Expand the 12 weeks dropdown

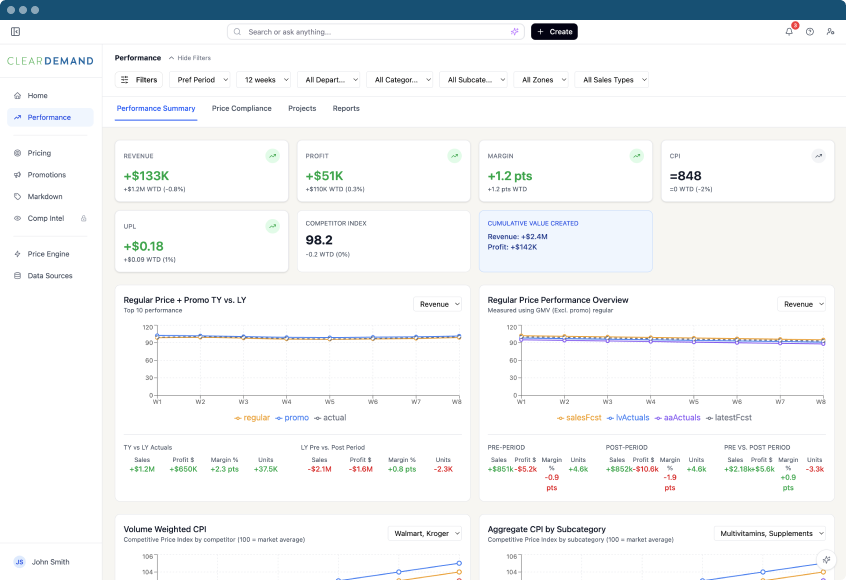point(264,80)
